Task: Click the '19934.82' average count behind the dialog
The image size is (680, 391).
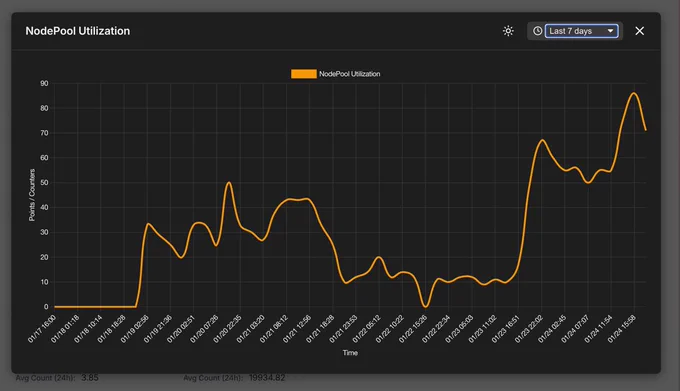Action: [x=267, y=378]
